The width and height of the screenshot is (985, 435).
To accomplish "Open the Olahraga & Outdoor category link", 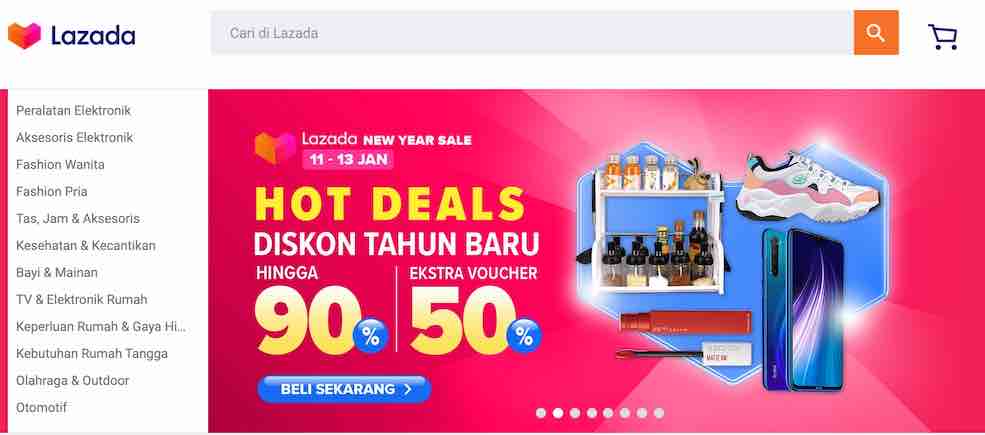I will click(73, 381).
